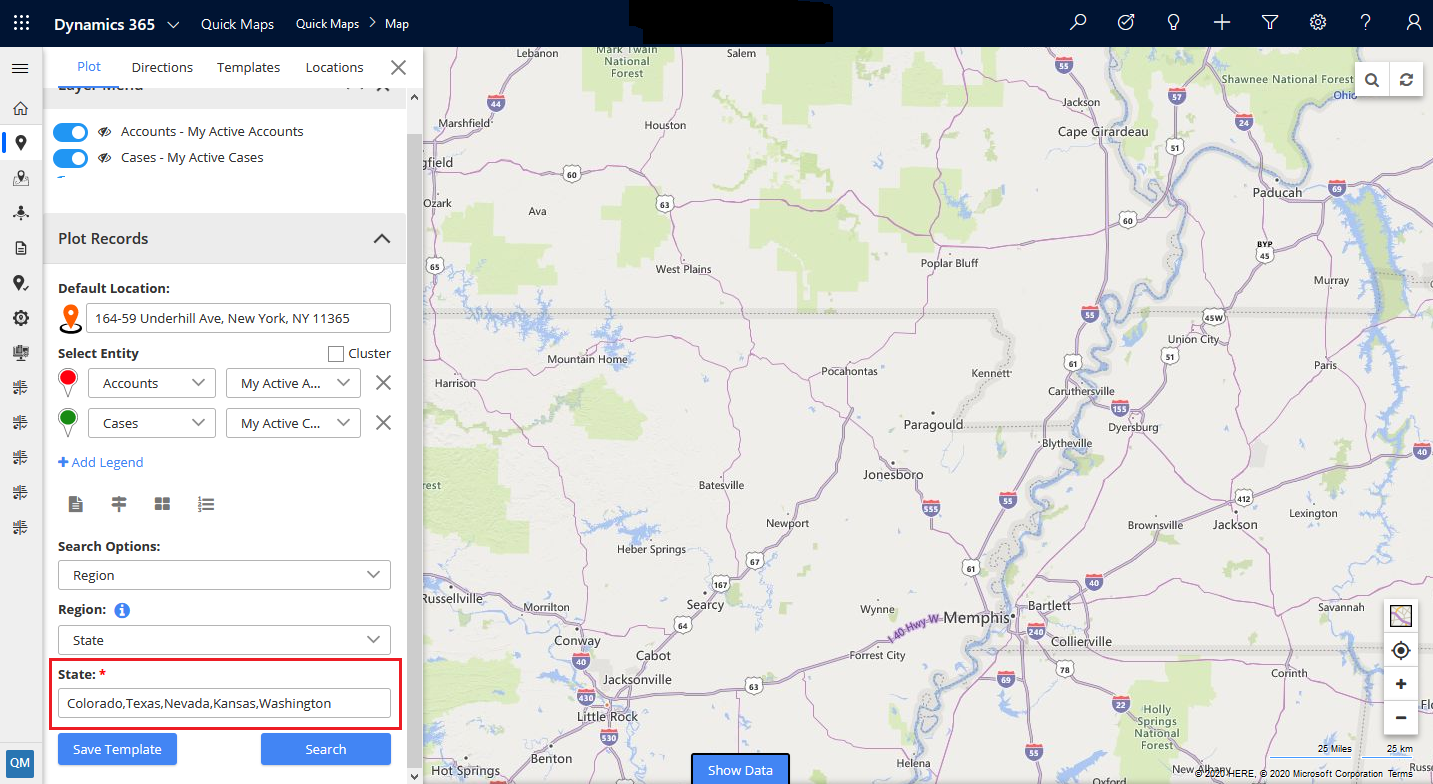This screenshot has width=1433, height=784.
Task: Click the map refresh icon
Action: pos(1406,80)
